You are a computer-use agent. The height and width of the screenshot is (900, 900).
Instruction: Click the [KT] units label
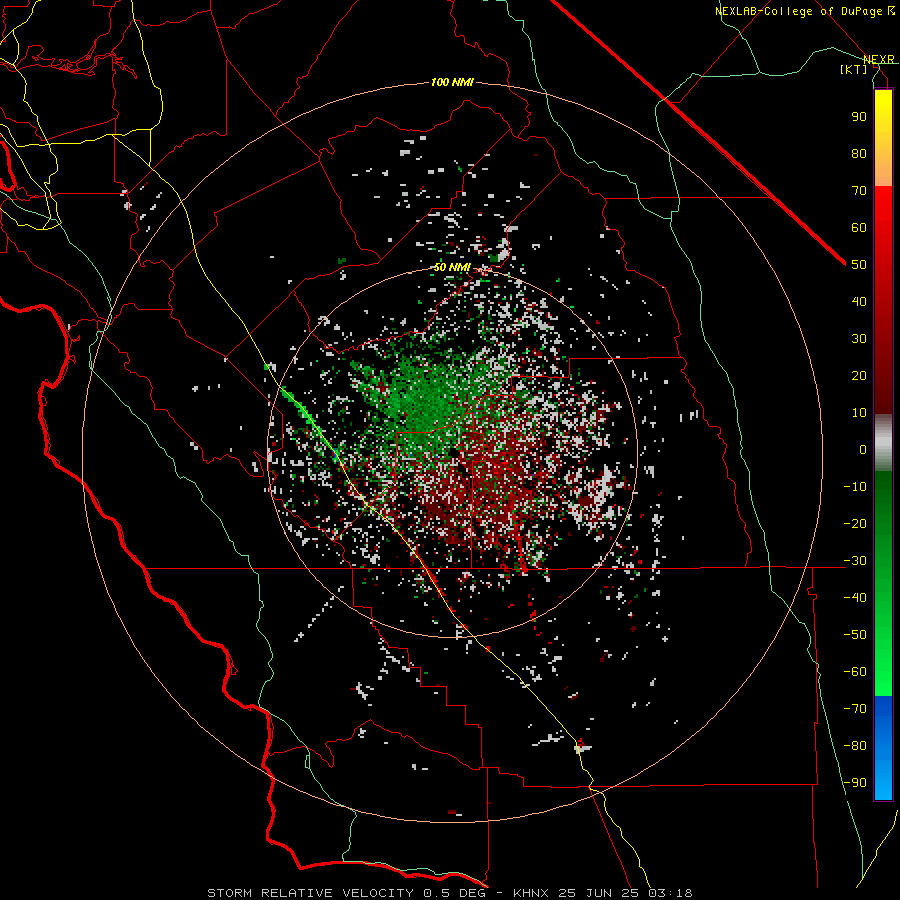(854, 69)
